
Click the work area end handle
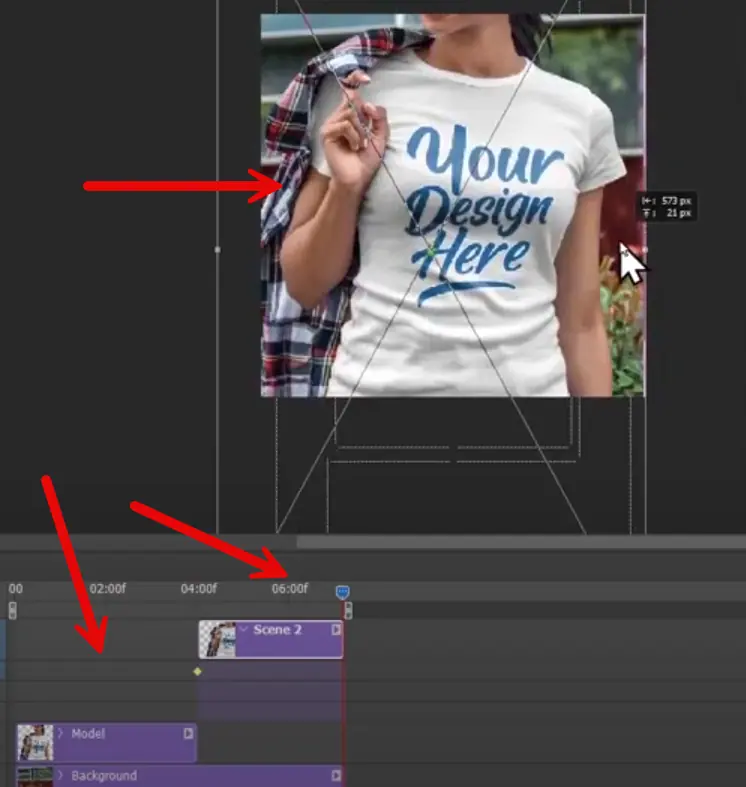(x=348, y=610)
